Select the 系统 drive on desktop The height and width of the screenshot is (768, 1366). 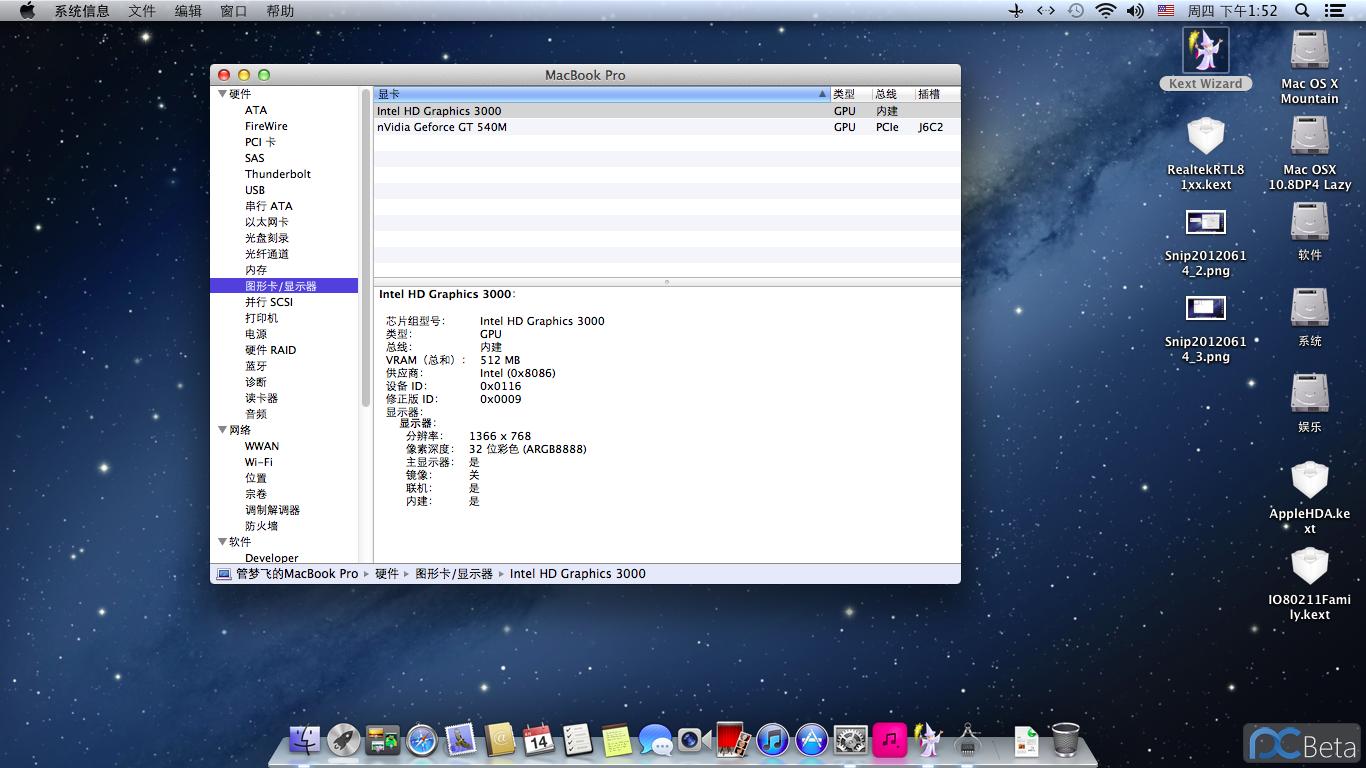(x=1310, y=308)
